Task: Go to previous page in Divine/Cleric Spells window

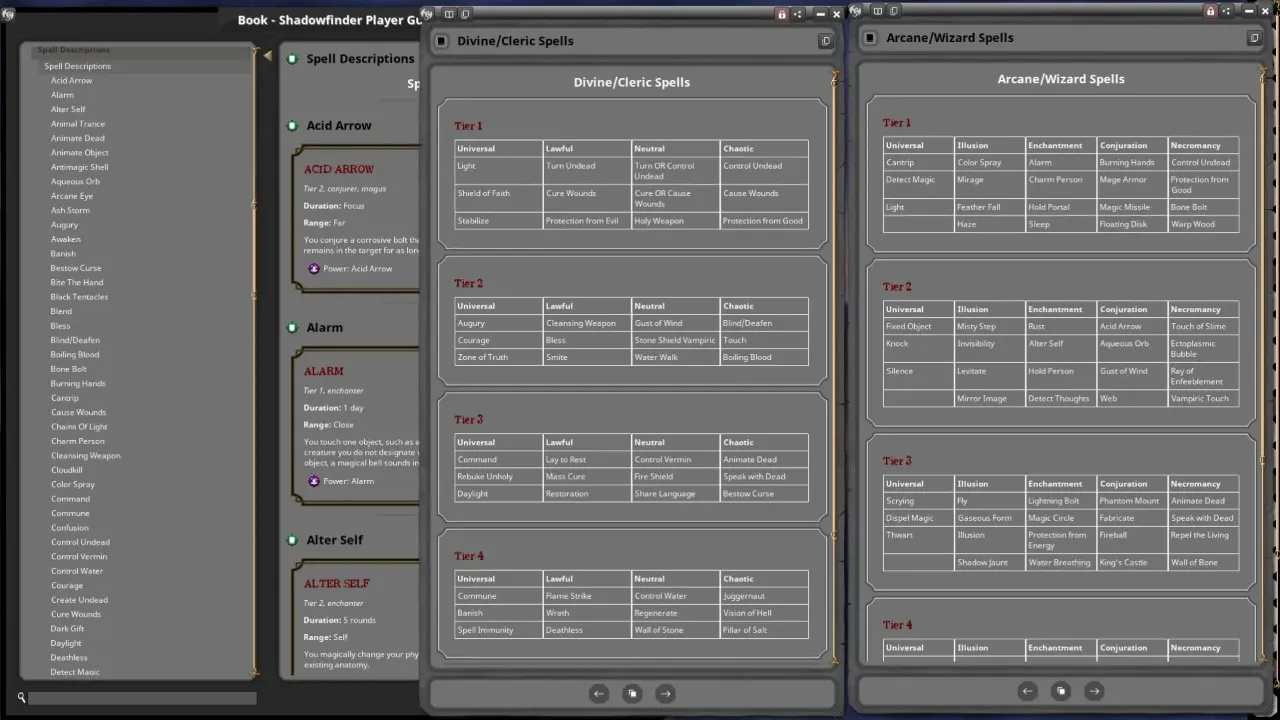Action: [x=598, y=693]
